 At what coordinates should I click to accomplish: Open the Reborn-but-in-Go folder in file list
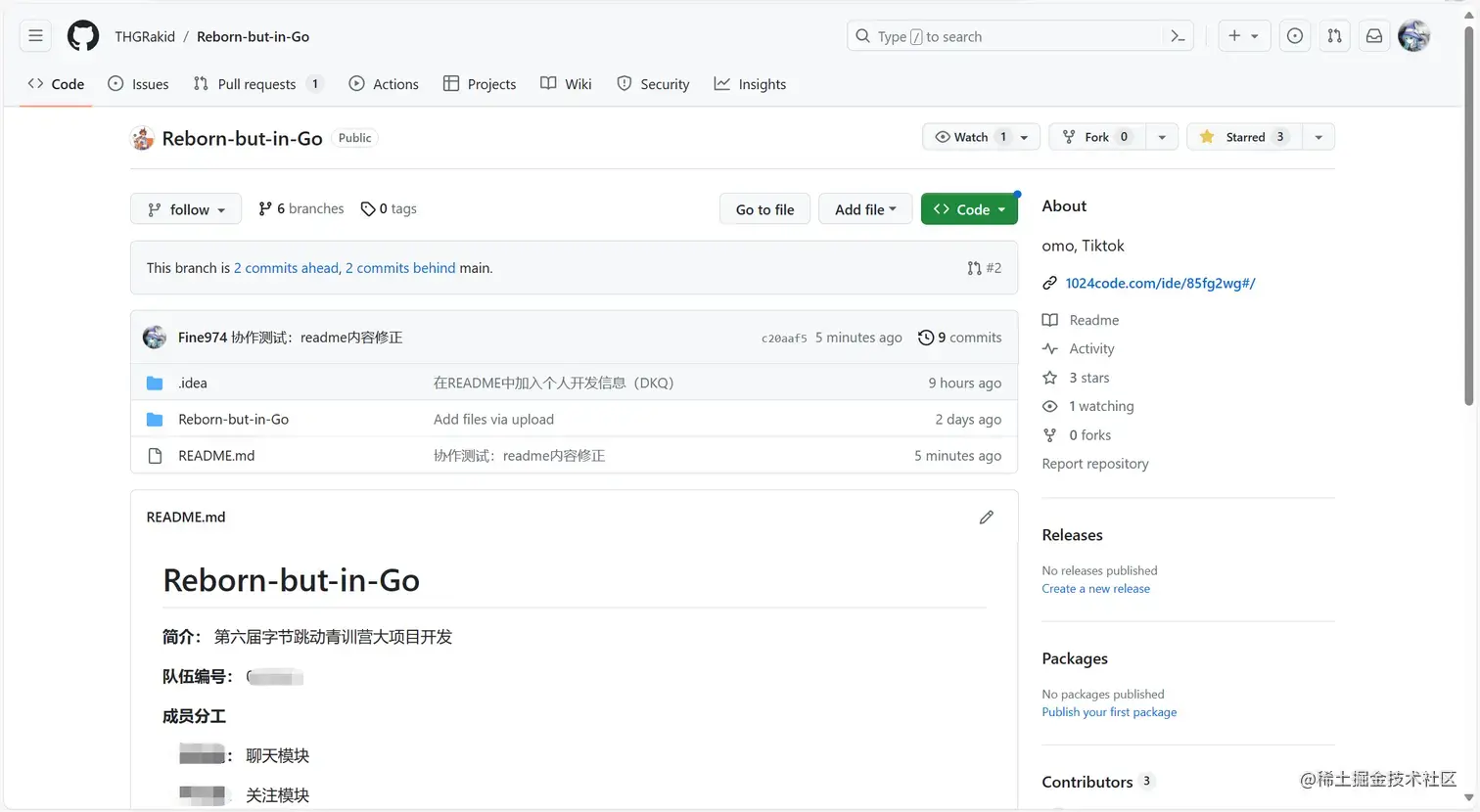tap(234, 420)
